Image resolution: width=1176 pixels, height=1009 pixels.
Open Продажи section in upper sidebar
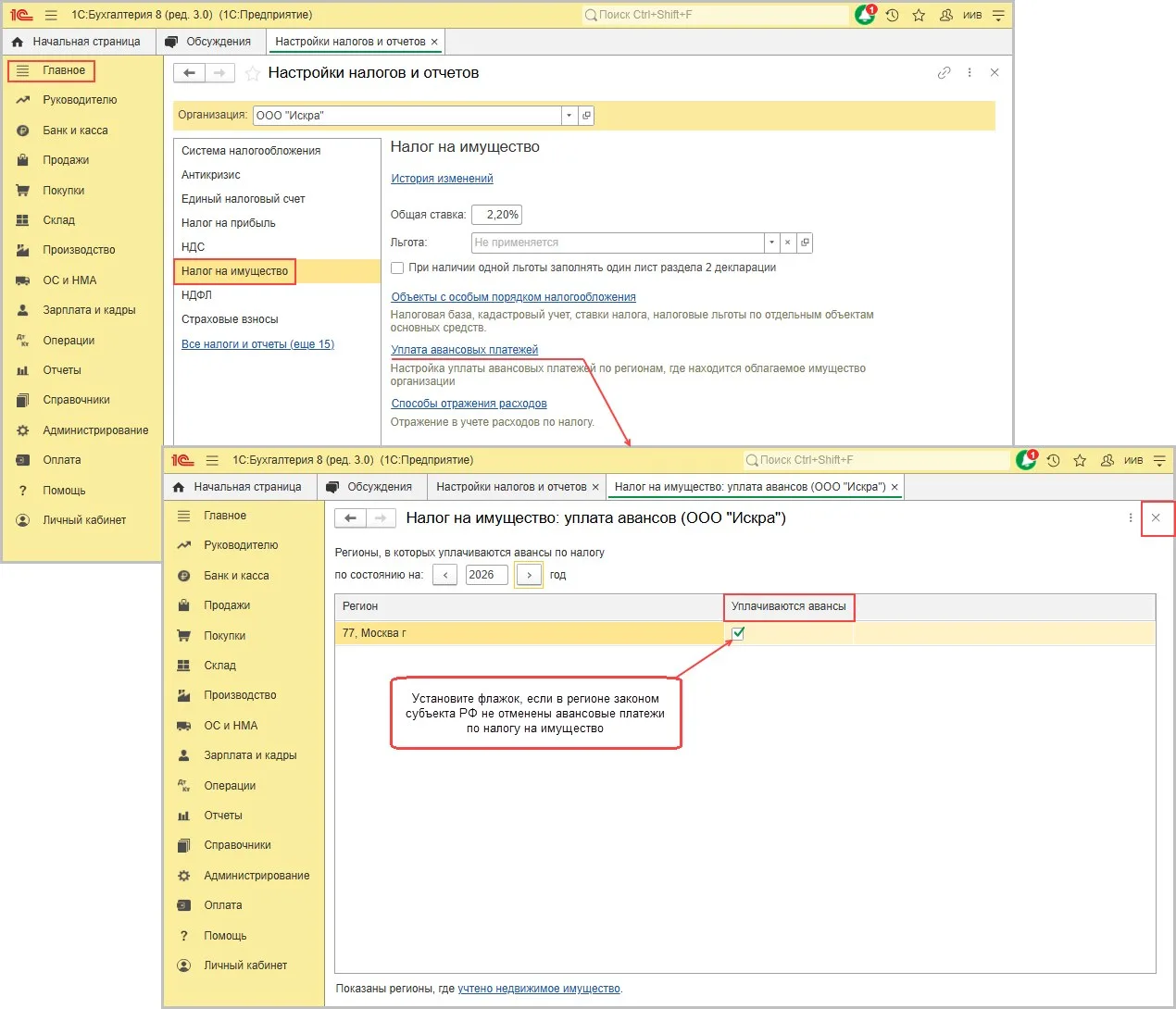66,160
